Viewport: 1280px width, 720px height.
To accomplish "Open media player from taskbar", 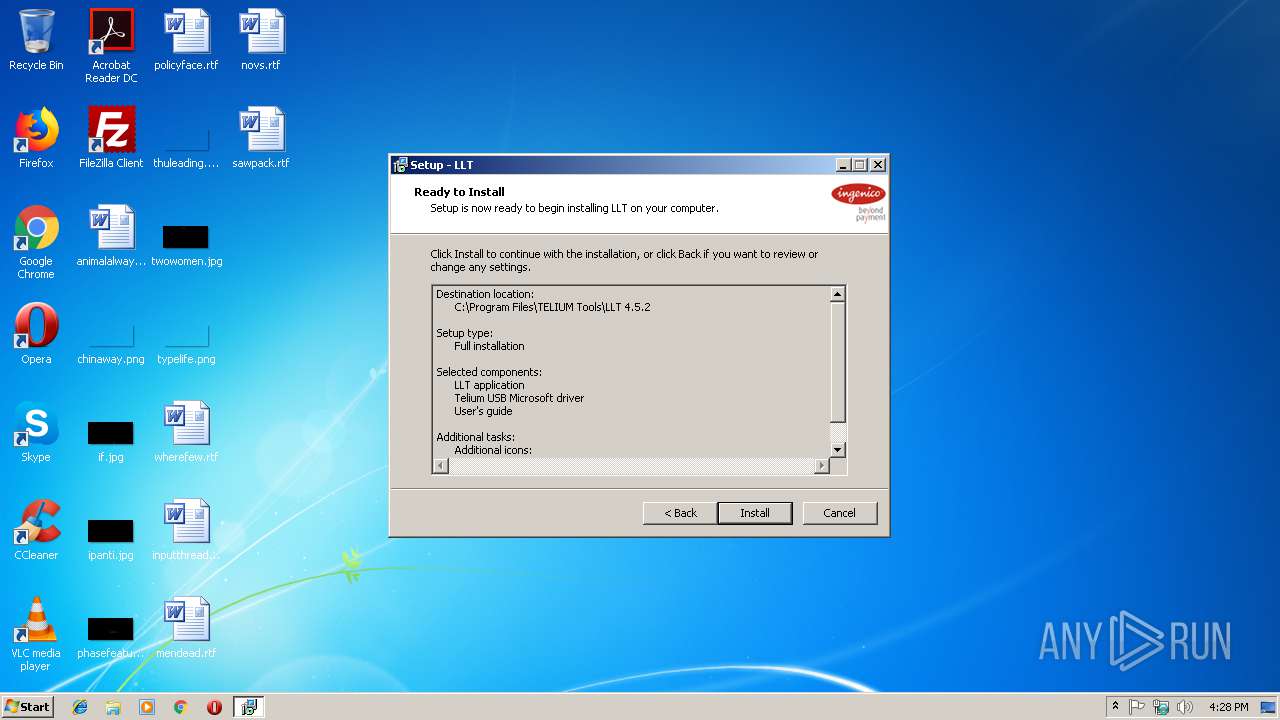I will (147, 707).
